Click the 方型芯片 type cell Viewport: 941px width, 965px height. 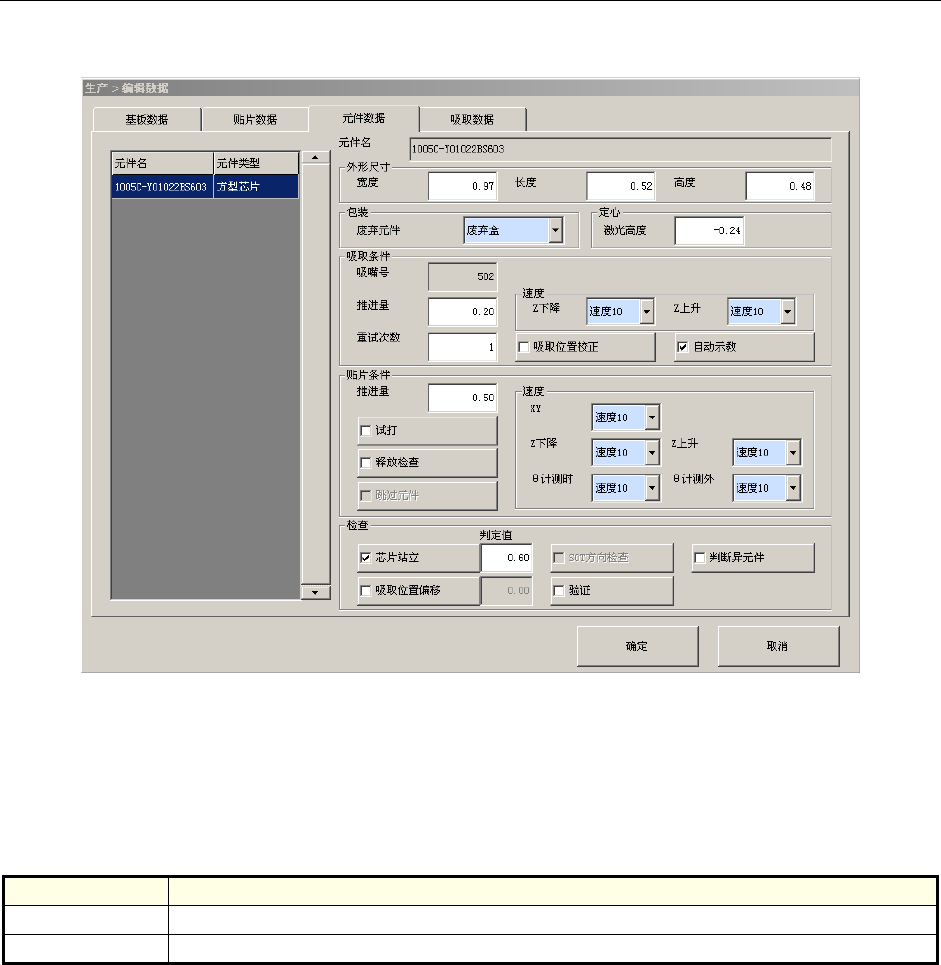(x=256, y=186)
